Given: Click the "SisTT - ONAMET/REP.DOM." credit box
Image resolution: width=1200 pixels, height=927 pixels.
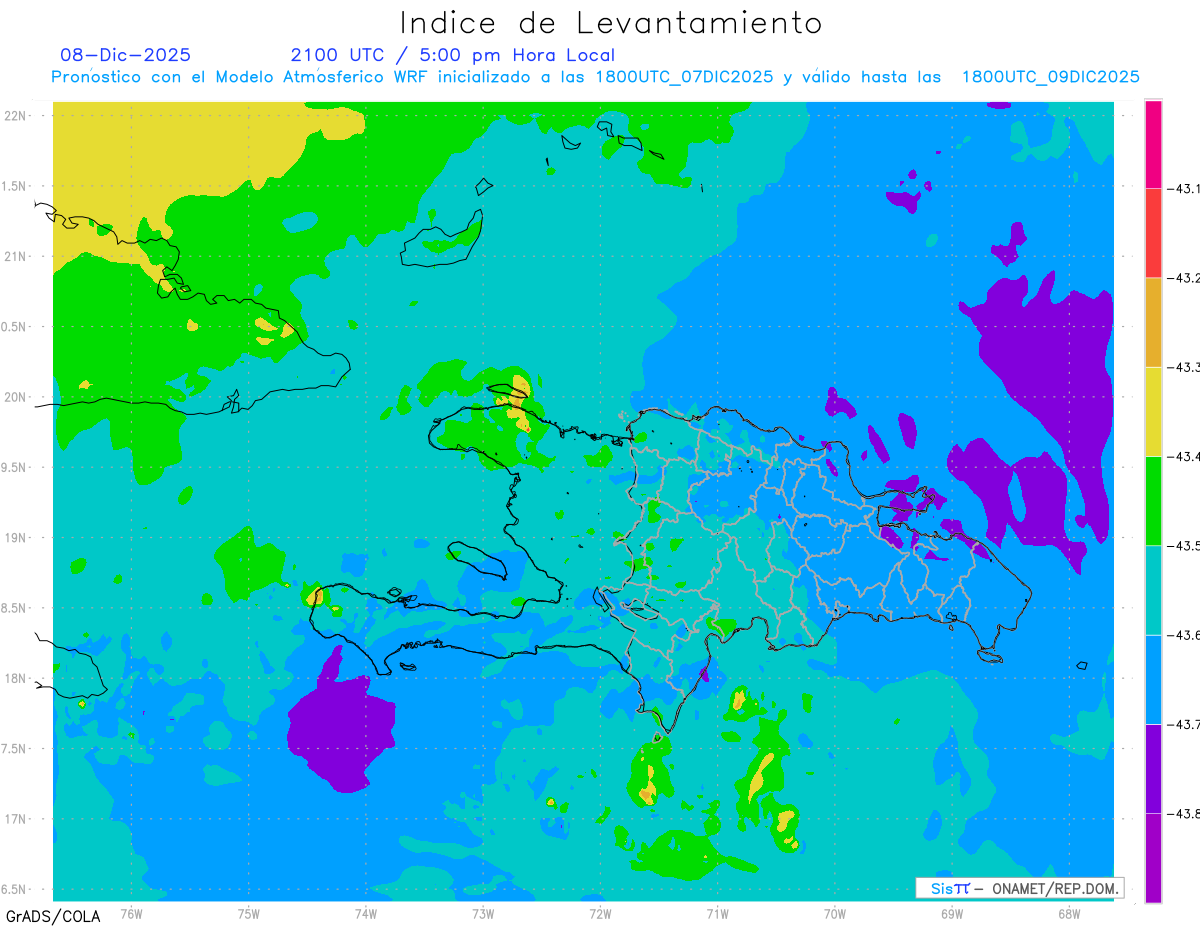Looking at the screenshot, I should [x=1019, y=888].
